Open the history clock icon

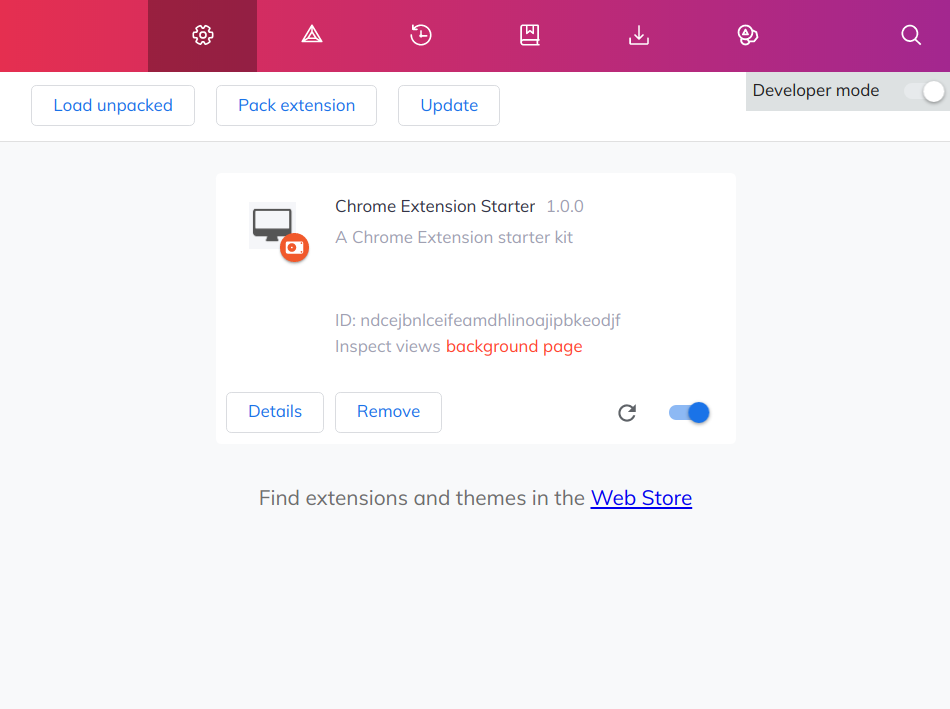(420, 35)
